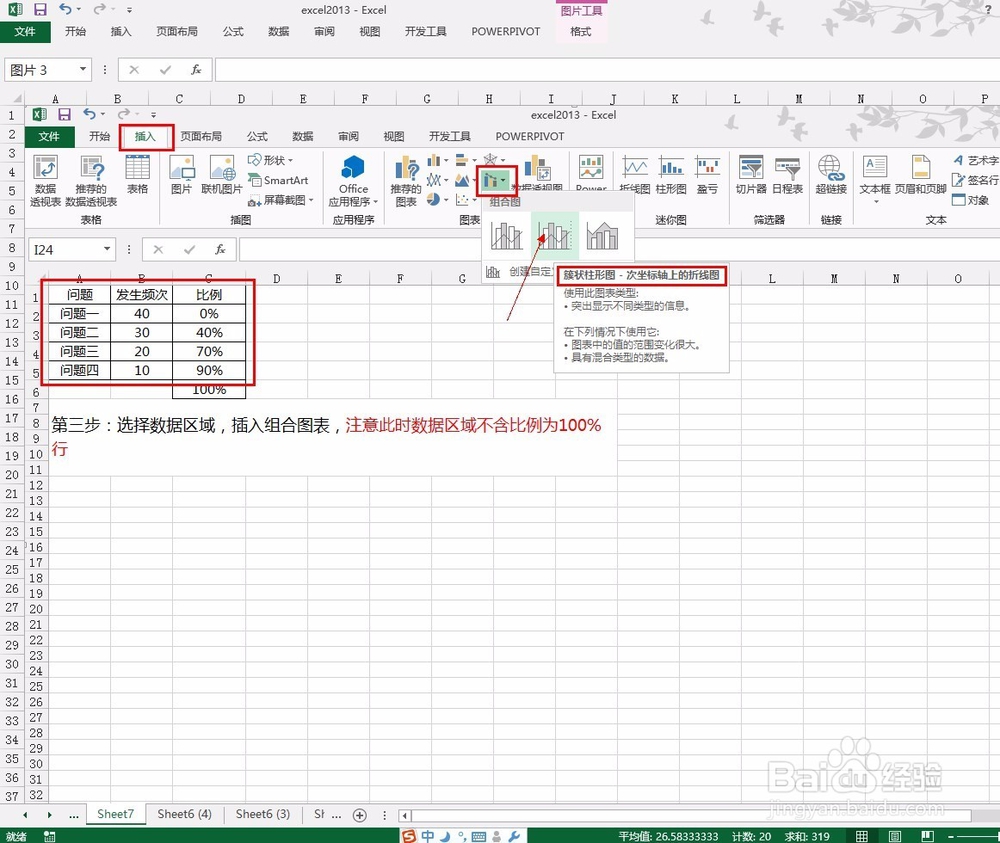Select outer column header P

tap(984, 98)
